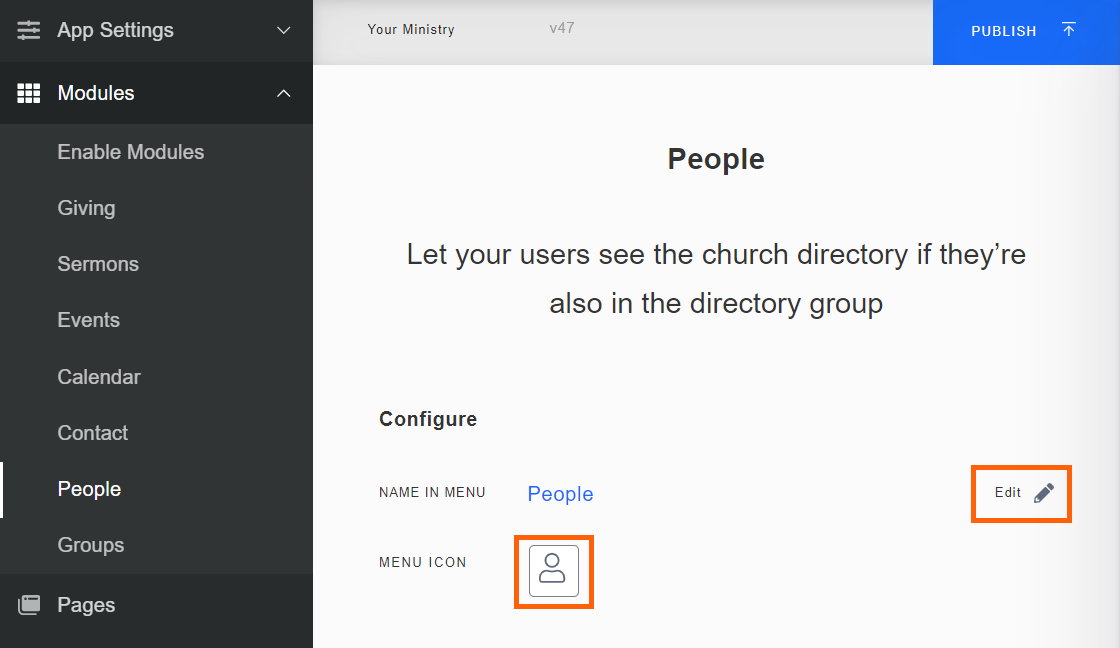Click the upload arrow icon on the Publish button

coord(1068,30)
